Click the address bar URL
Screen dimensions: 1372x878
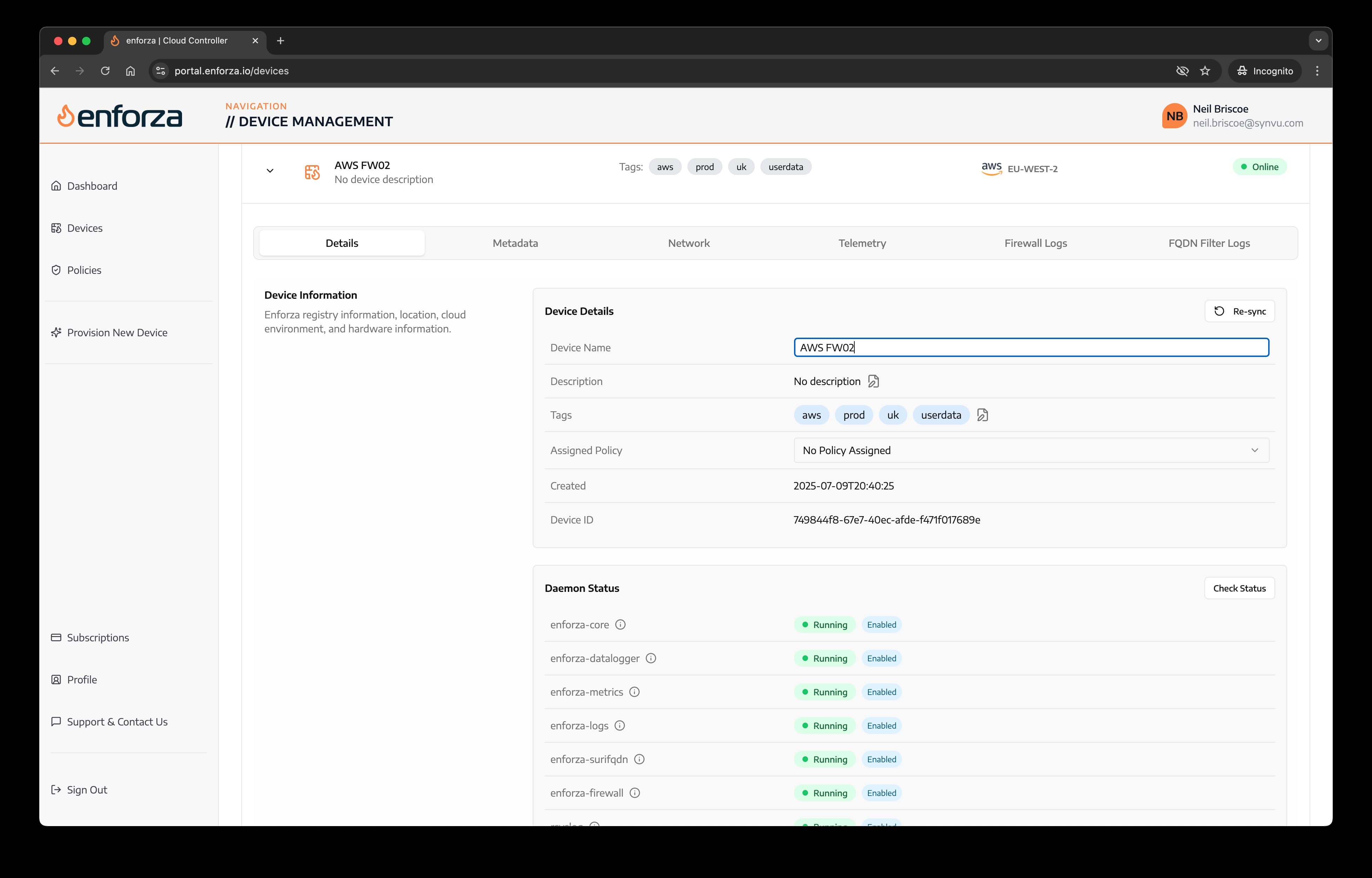tap(231, 71)
